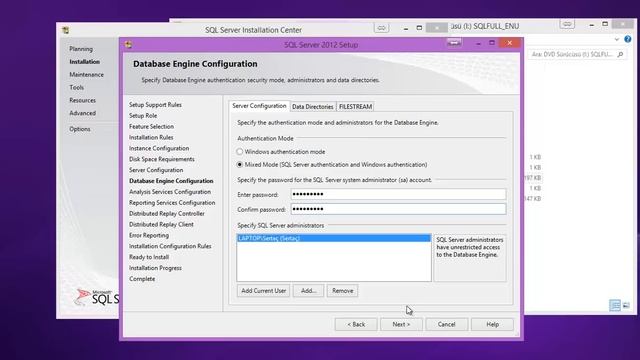Click Database Engine Configuration step in sidebar
Viewport: 640px width, 360px height.
coord(171,181)
